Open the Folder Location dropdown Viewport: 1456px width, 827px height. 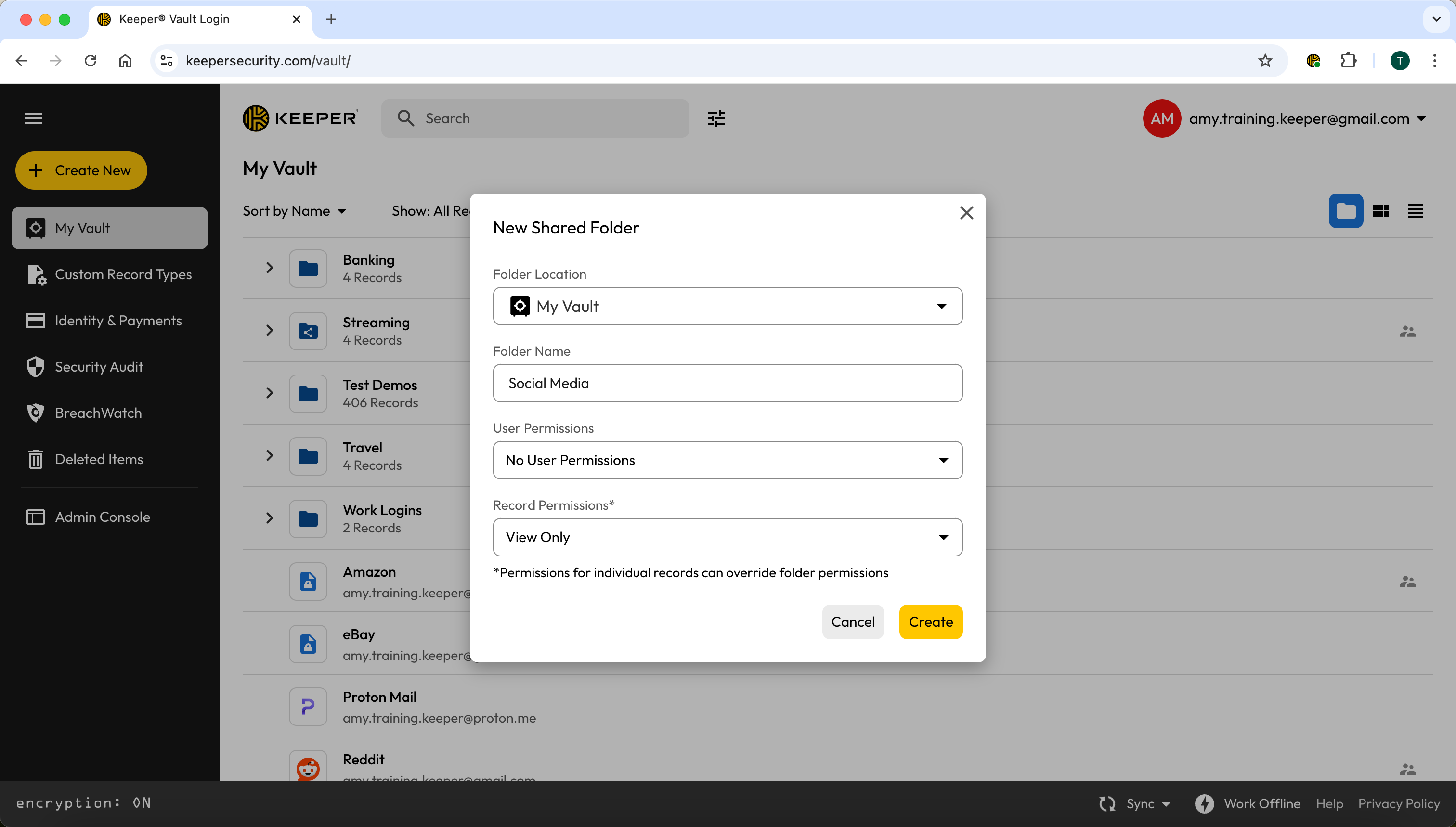pos(727,306)
